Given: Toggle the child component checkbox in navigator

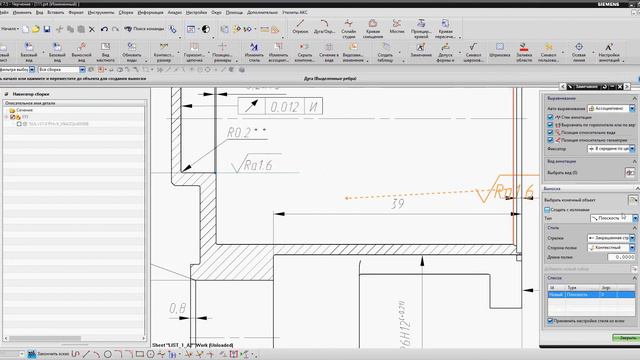Looking at the screenshot, I should [x=19, y=124].
